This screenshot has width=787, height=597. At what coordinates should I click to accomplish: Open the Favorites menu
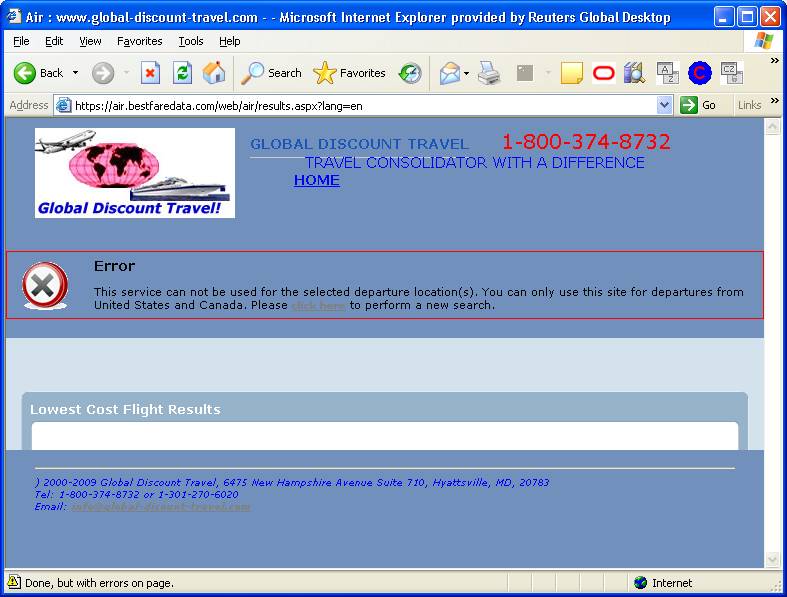tap(140, 41)
